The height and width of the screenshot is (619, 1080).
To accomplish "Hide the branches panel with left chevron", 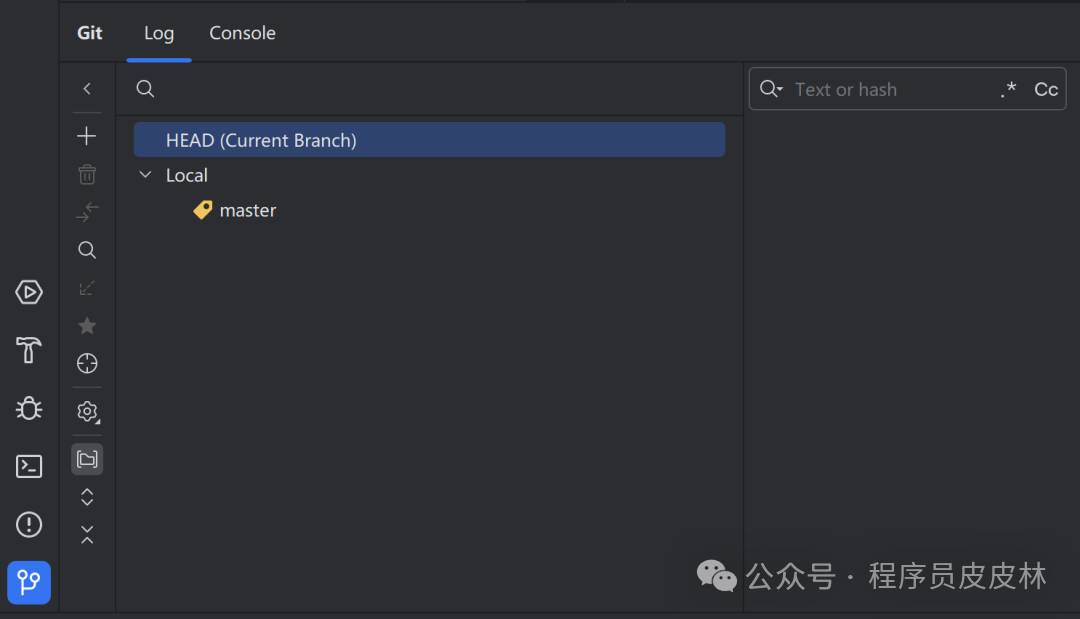I will point(87,89).
